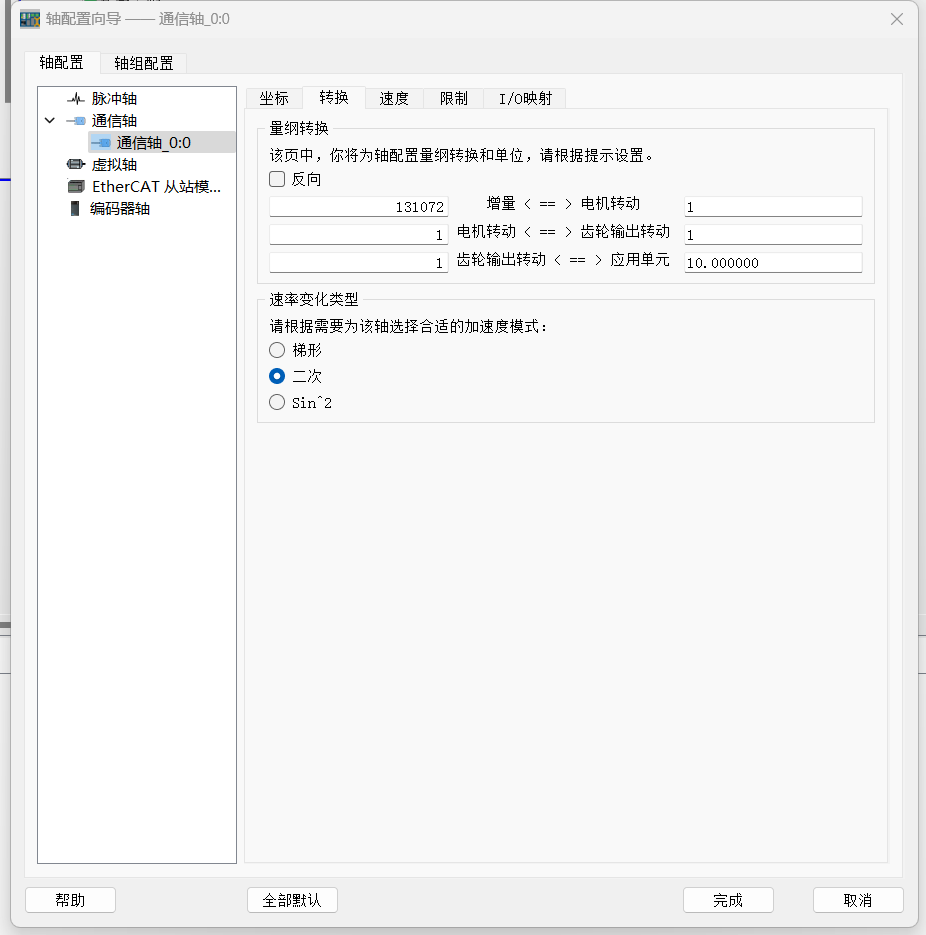Open the 坐标 tab
The width and height of the screenshot is (926, 935).
tap(274, 98)
